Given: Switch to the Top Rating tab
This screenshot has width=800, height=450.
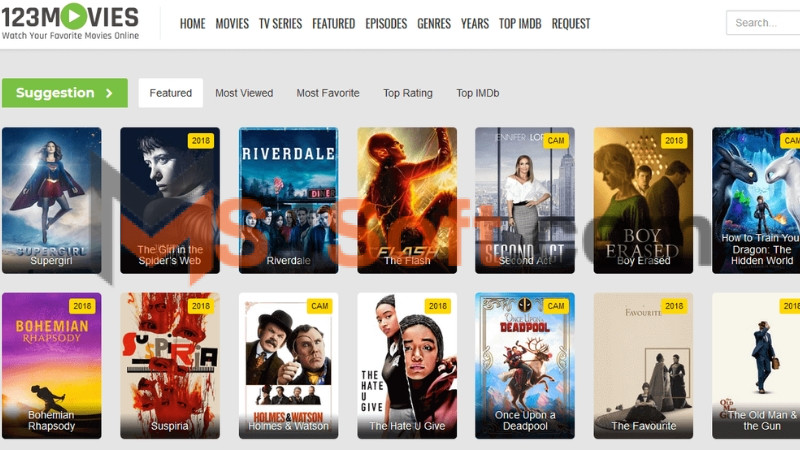Looking at the screenshot, I should point(408,93).
